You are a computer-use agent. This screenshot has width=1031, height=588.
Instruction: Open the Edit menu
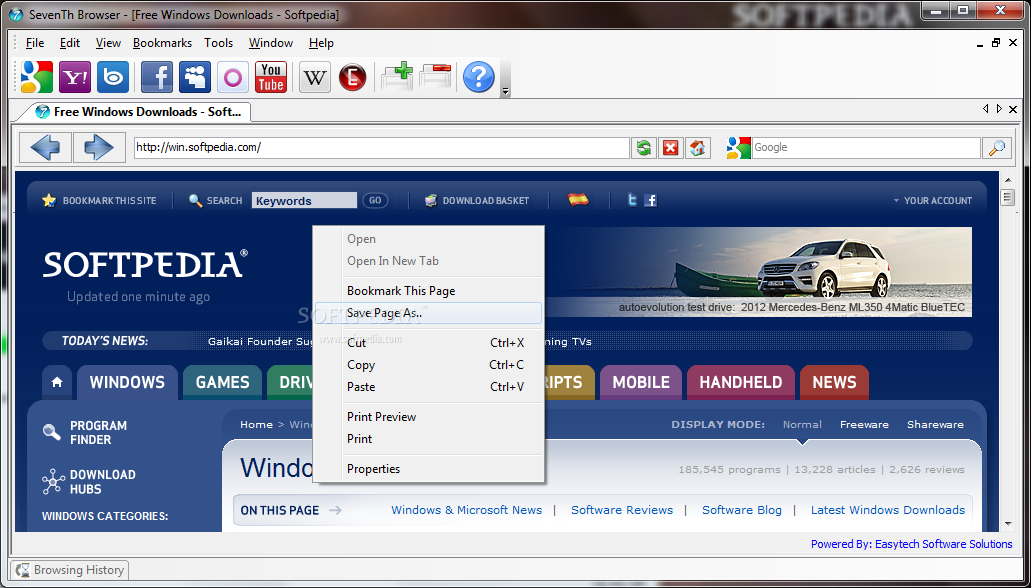70,43
